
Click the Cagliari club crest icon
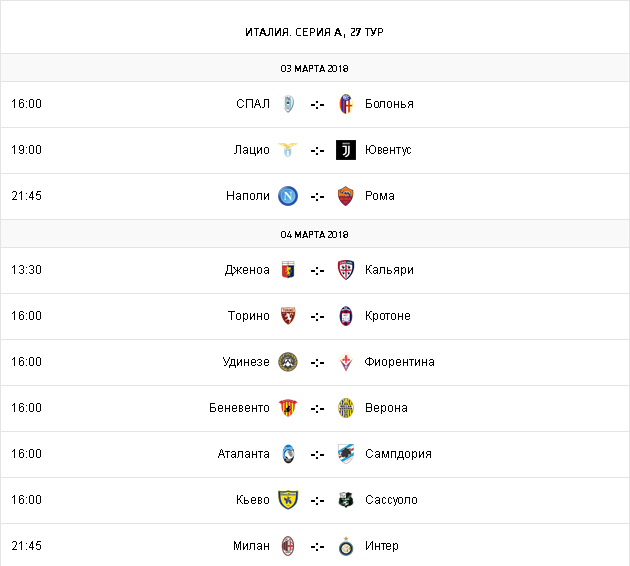tap(346, 270)
